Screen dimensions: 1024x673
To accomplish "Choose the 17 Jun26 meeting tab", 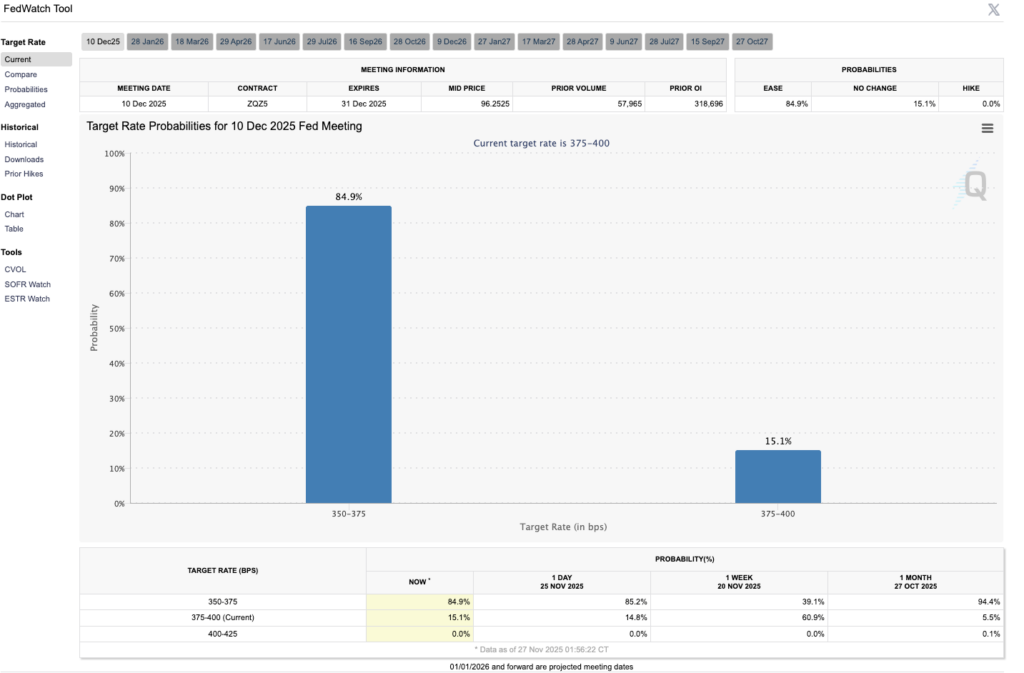I will [278, 42].
